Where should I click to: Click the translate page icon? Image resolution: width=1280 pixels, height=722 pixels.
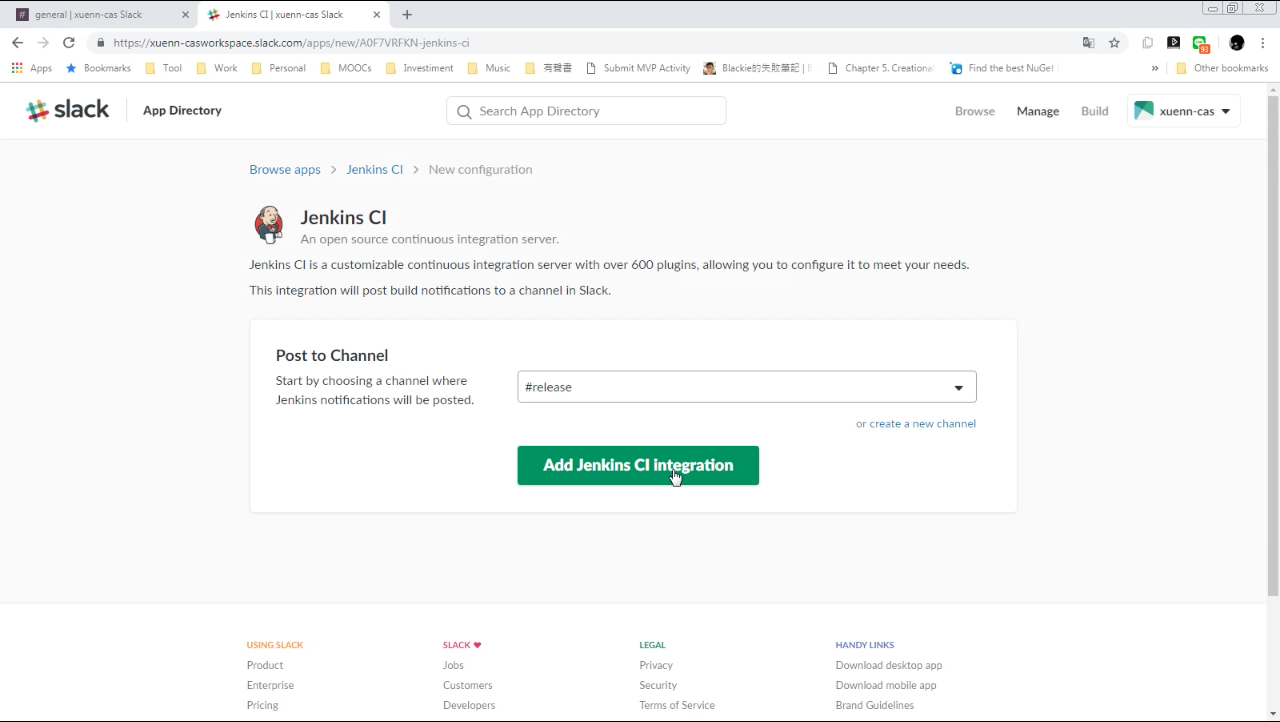coord(1088,43)
